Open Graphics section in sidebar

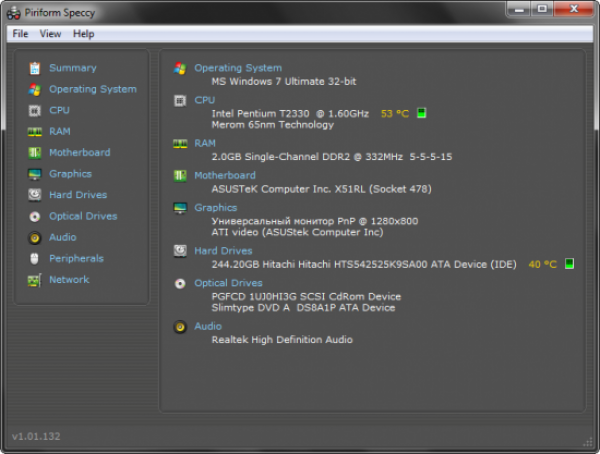coord(70,174)
